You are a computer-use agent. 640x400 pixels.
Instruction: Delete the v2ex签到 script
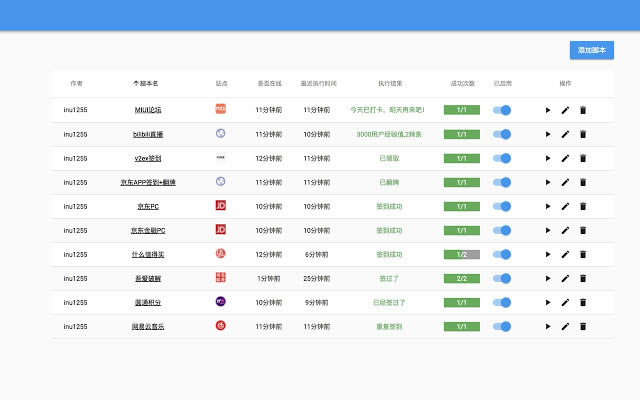(x=583, y=158)
